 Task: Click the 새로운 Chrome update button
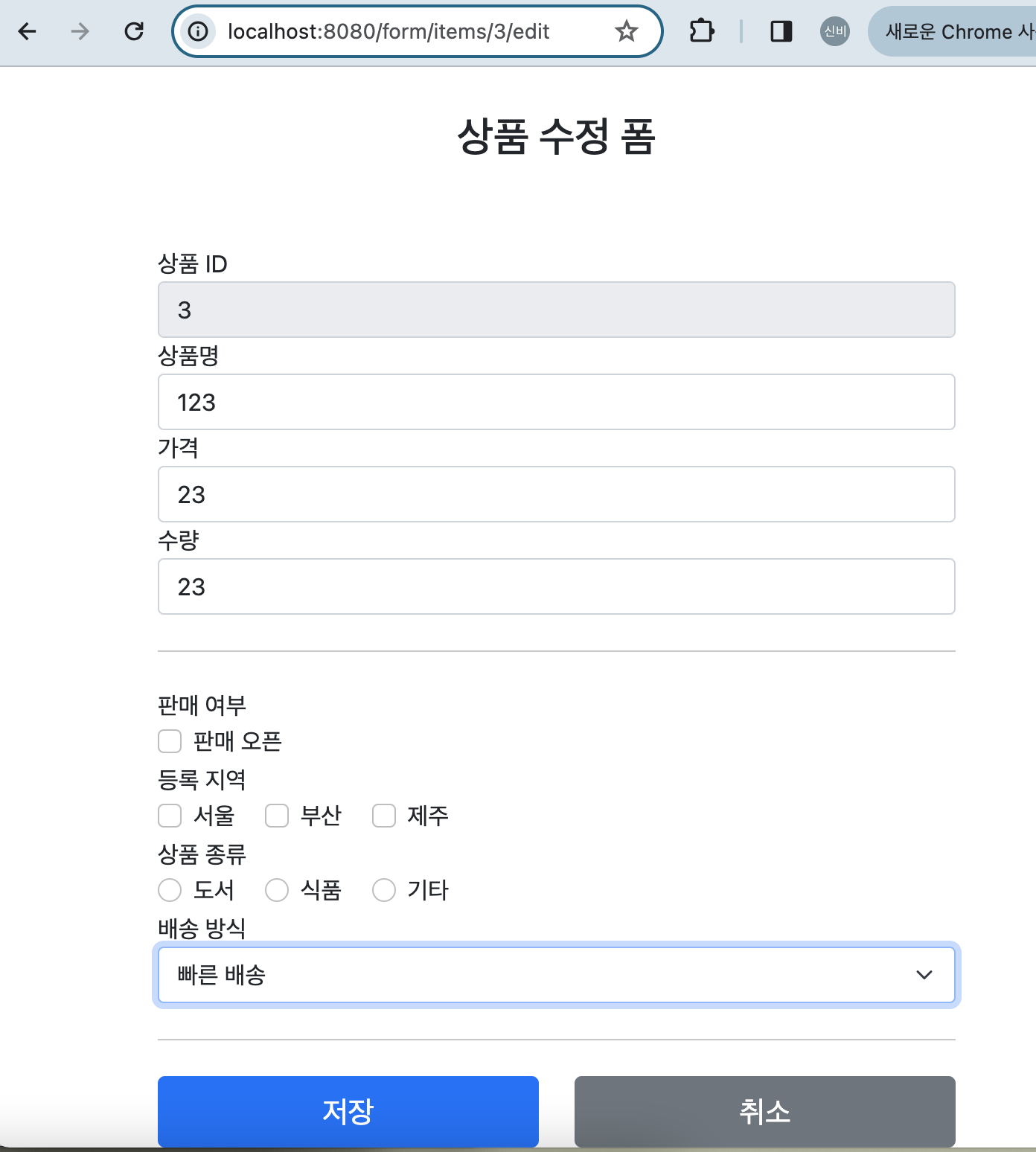click(x=952, y=31)
